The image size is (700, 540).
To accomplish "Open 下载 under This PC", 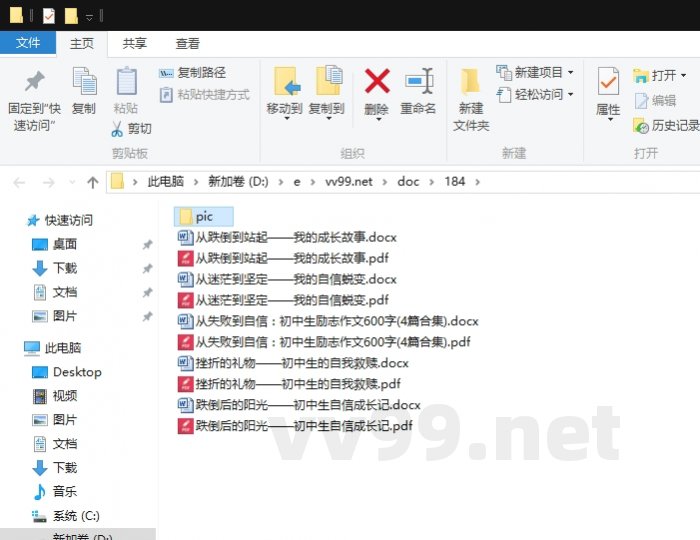I will pos(55,468).
